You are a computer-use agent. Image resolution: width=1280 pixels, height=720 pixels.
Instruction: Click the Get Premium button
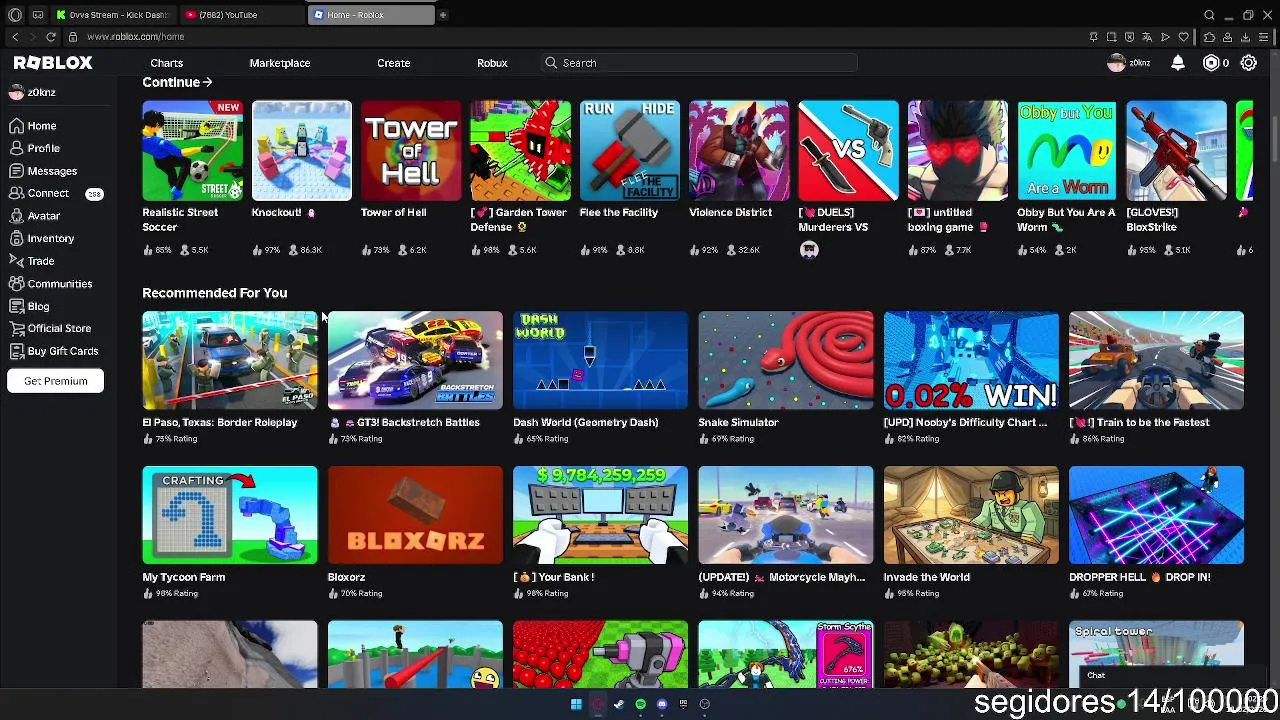click(x=55, y=381)
